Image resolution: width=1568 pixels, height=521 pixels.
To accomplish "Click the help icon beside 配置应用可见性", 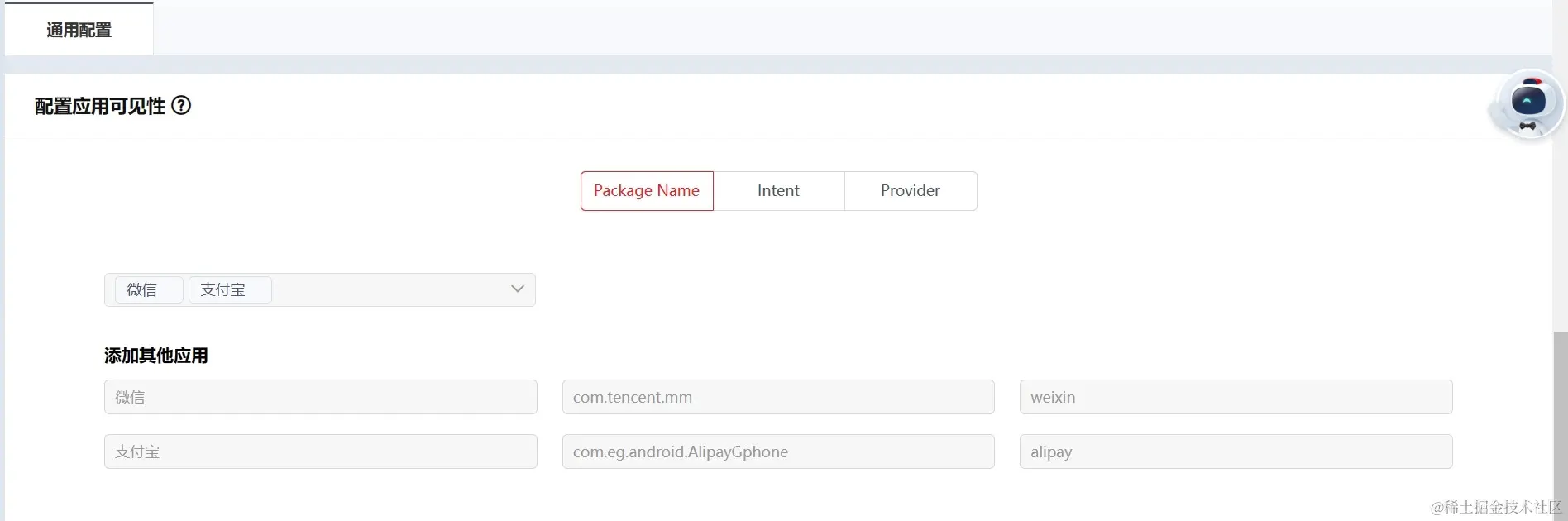I will click(181, 106).
